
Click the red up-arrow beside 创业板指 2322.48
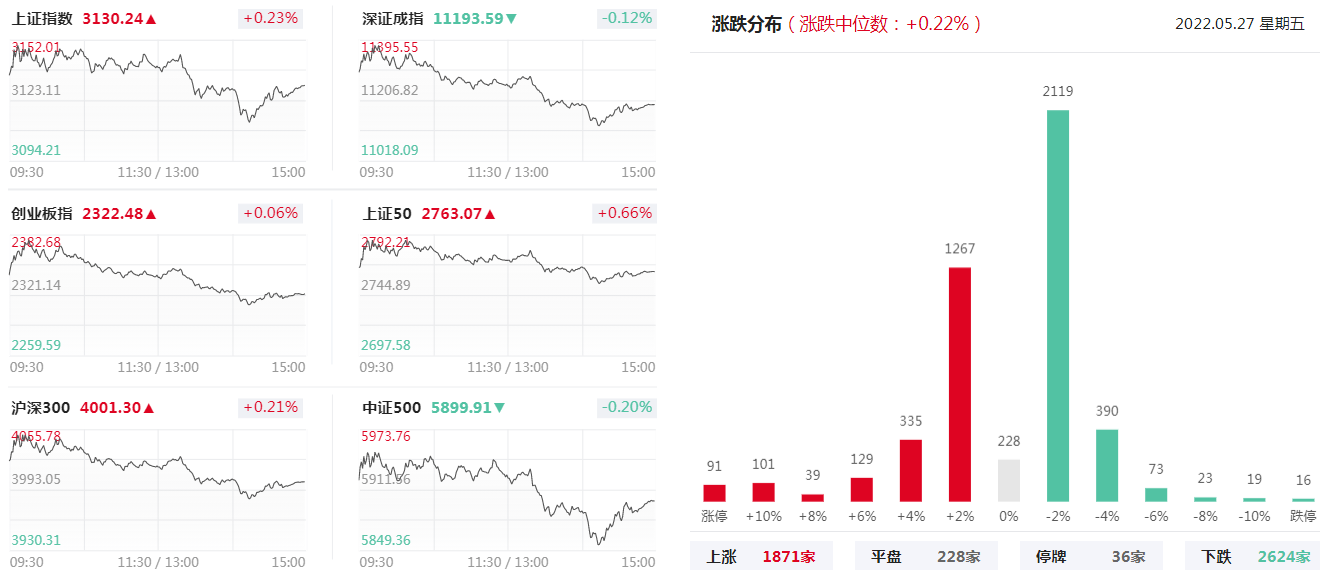coord(151,214)
